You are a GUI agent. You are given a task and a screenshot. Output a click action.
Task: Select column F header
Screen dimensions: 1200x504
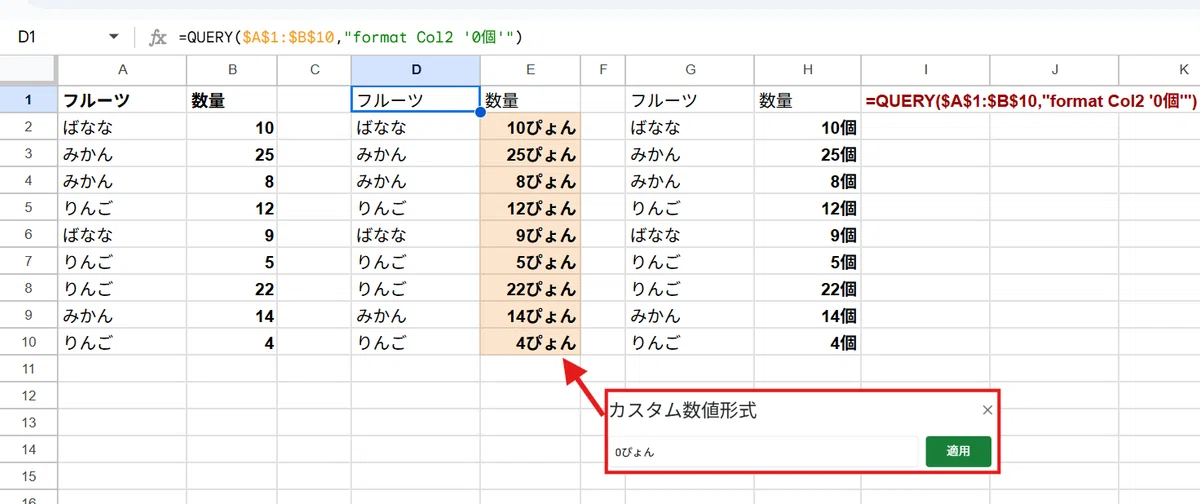click(x=603, y=69)
